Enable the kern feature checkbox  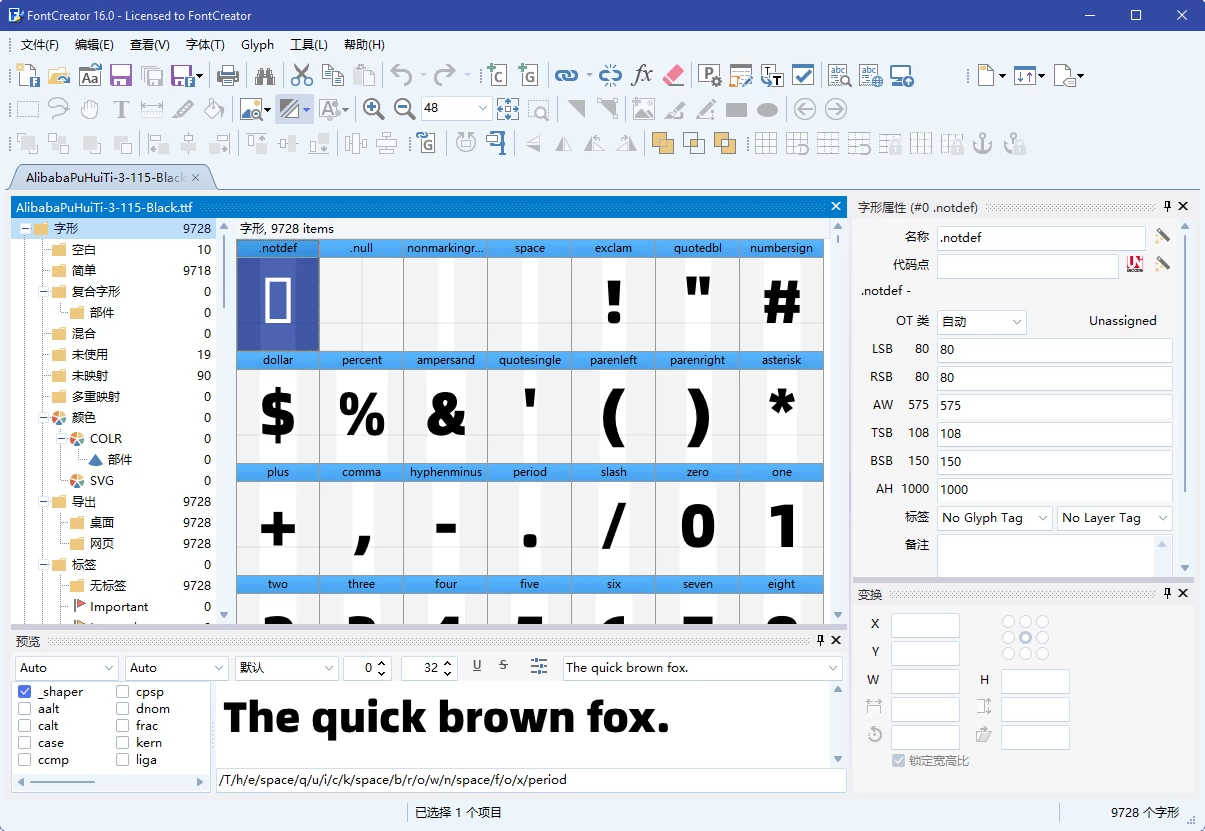click(x=123, y=743)
